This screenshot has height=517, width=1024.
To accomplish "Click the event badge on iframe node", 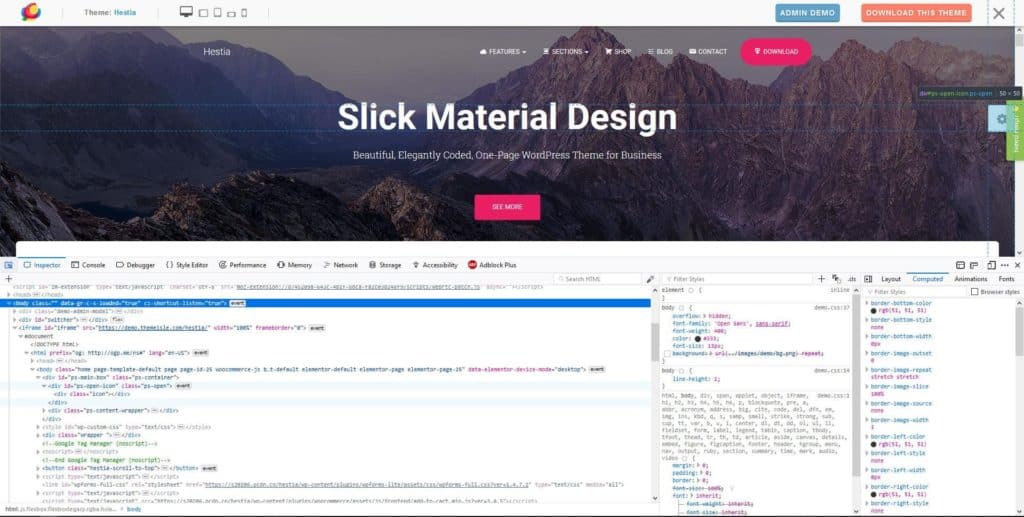I will coord(317,328).
